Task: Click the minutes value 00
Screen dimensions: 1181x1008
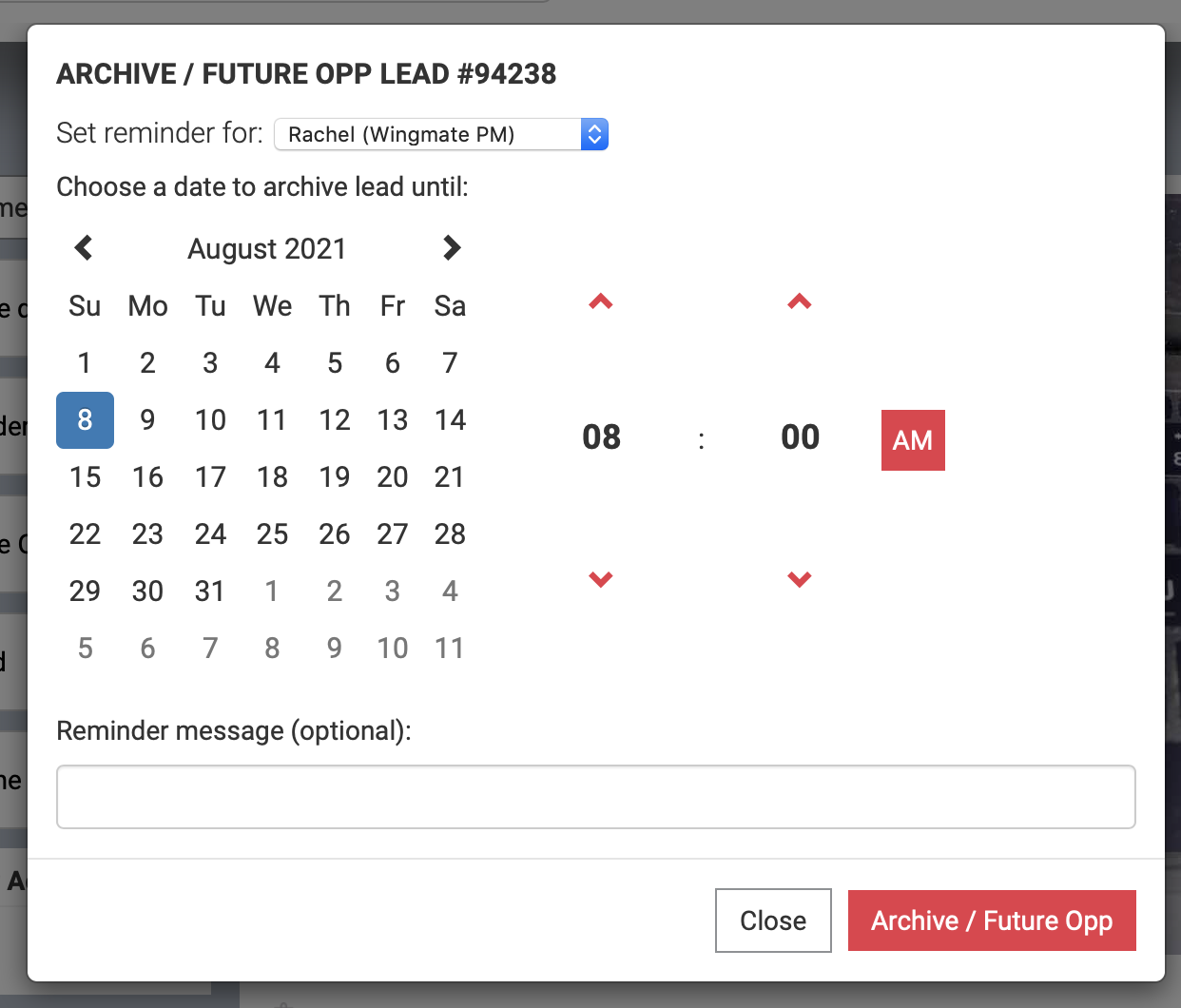Action: tap(800, 437)
